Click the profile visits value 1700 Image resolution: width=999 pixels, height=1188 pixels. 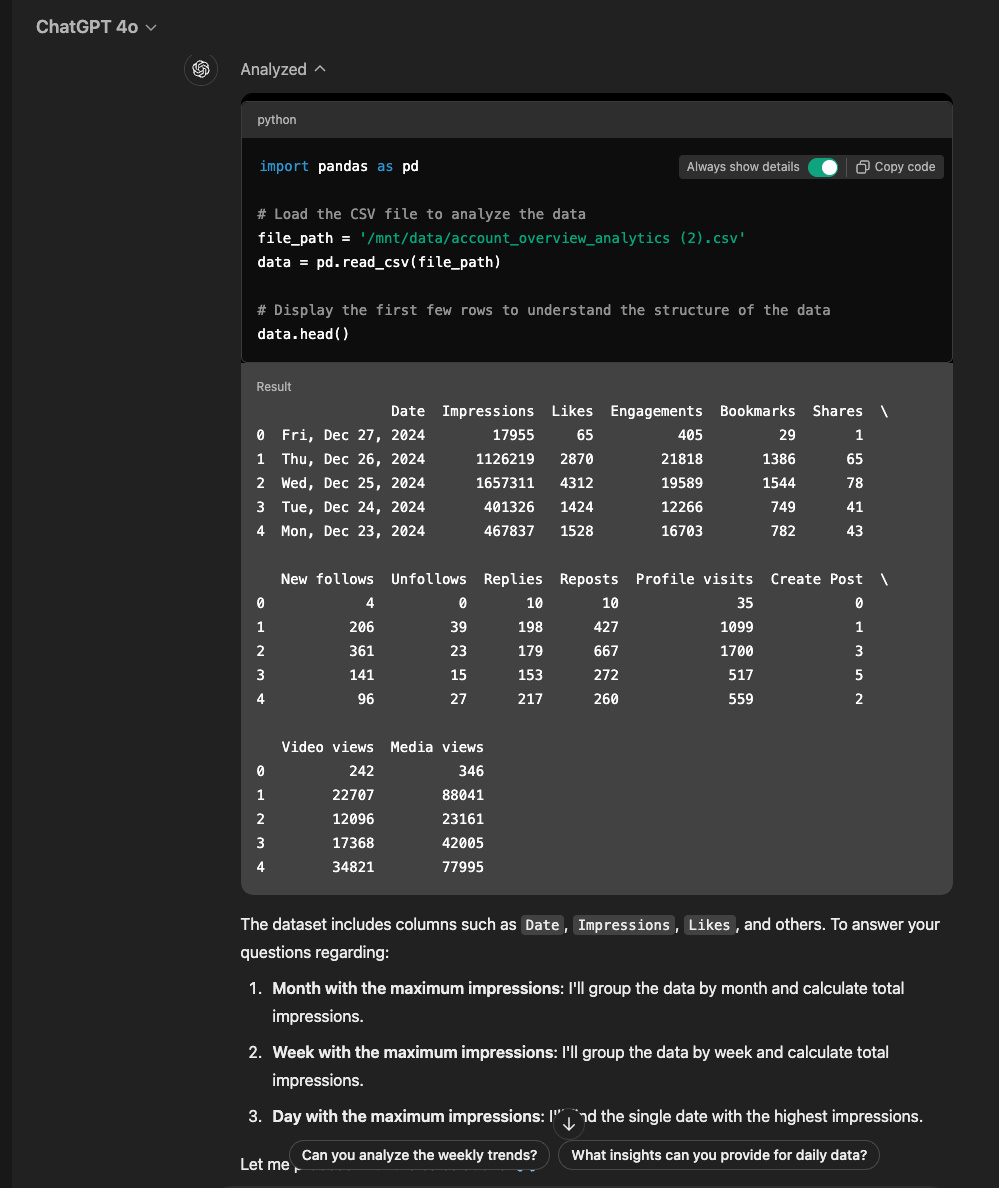tap(736, 652)
